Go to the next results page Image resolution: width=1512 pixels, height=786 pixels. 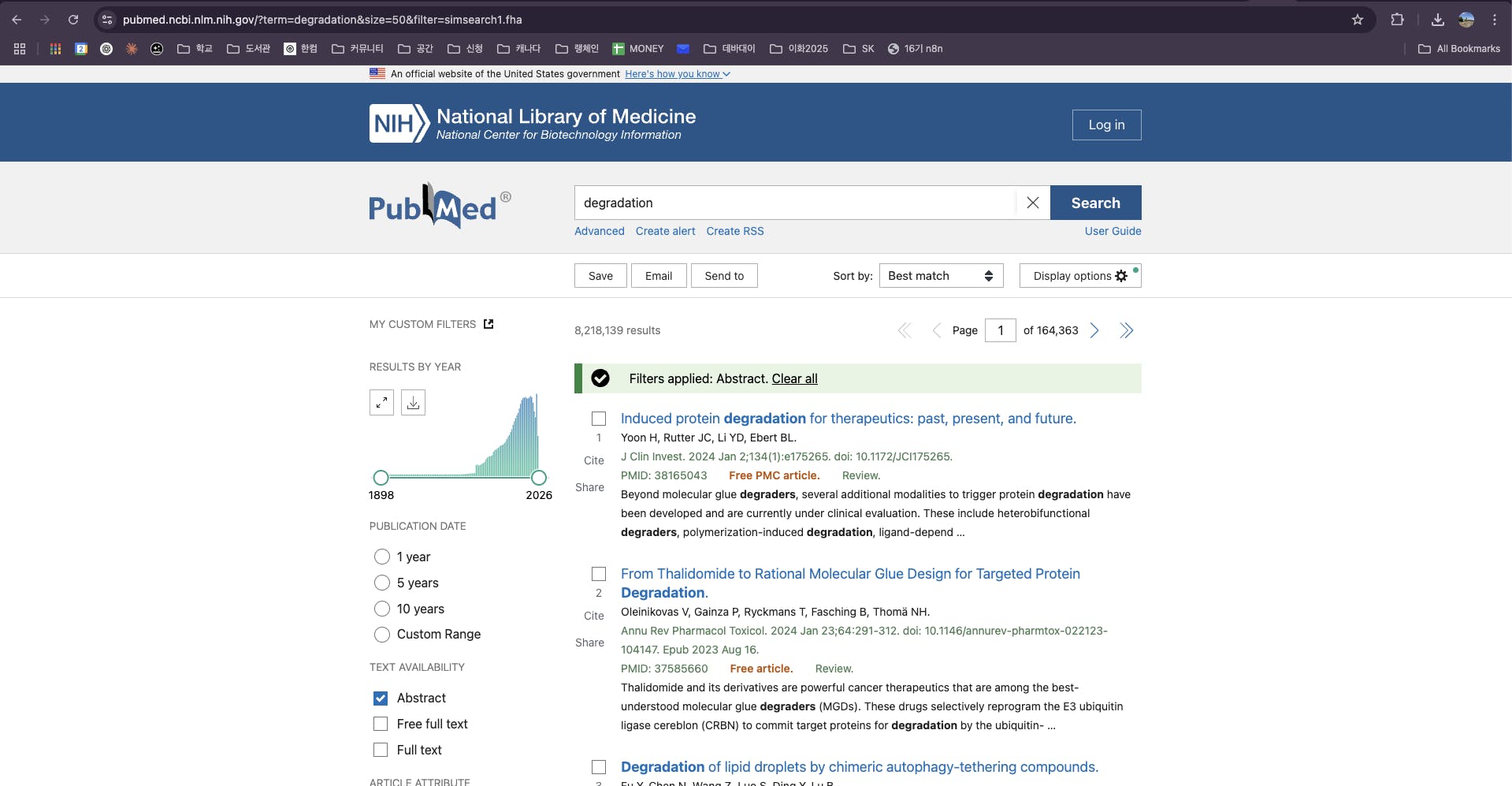1094,330
